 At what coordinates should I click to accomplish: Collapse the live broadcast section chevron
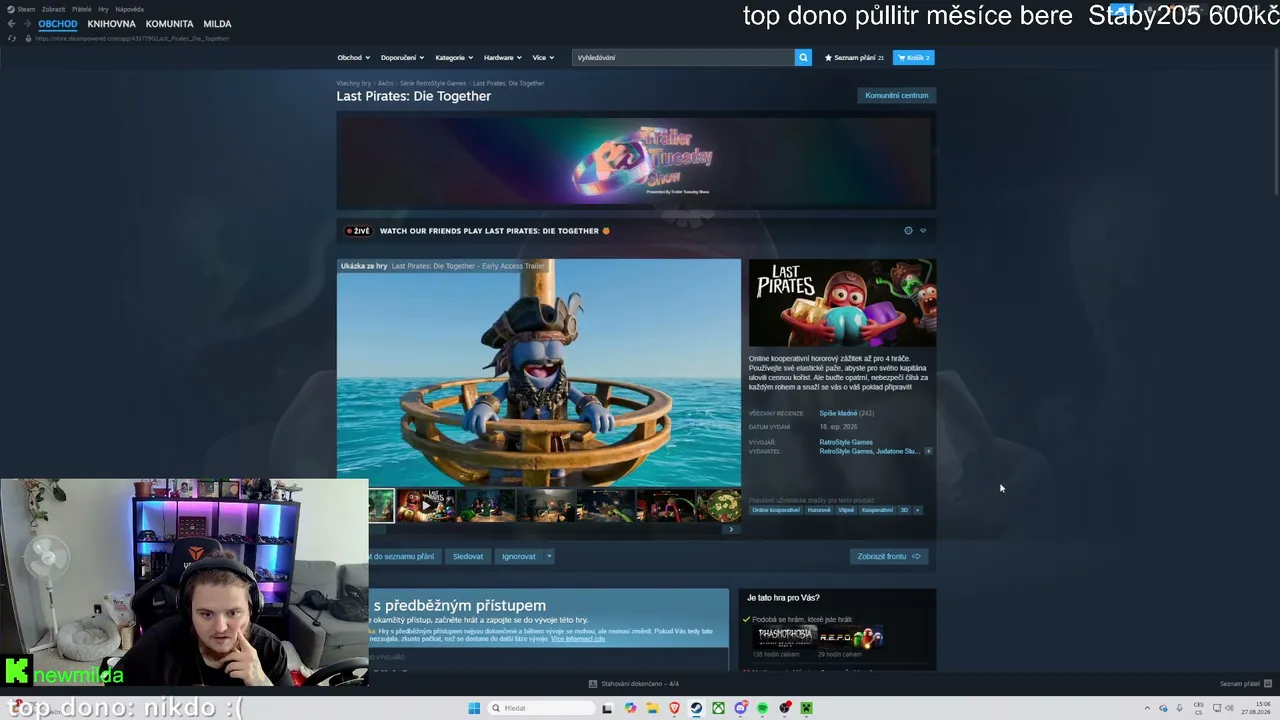click(x=923, y=231)
